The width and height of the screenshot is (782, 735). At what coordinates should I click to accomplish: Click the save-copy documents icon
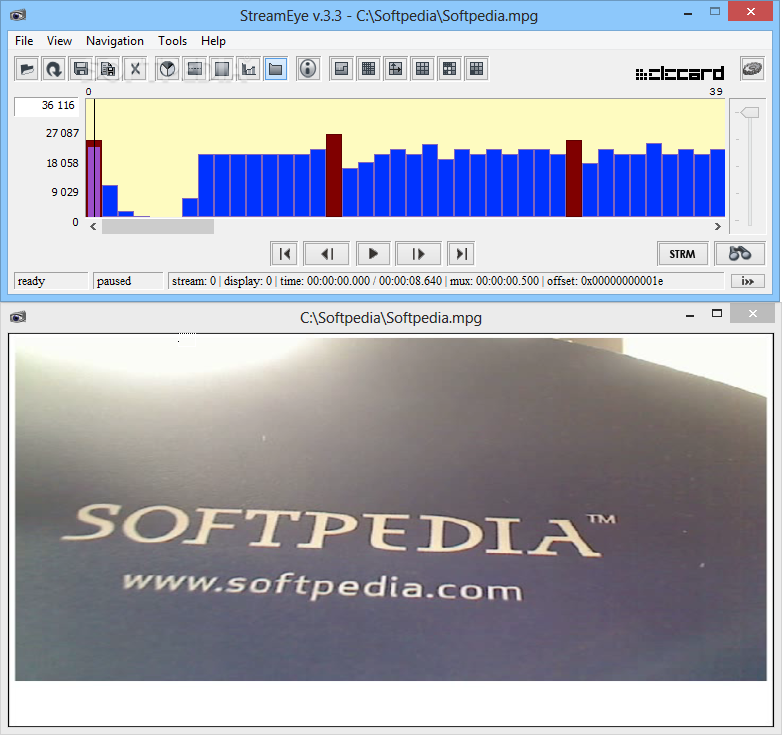click(x=108, y=69)
